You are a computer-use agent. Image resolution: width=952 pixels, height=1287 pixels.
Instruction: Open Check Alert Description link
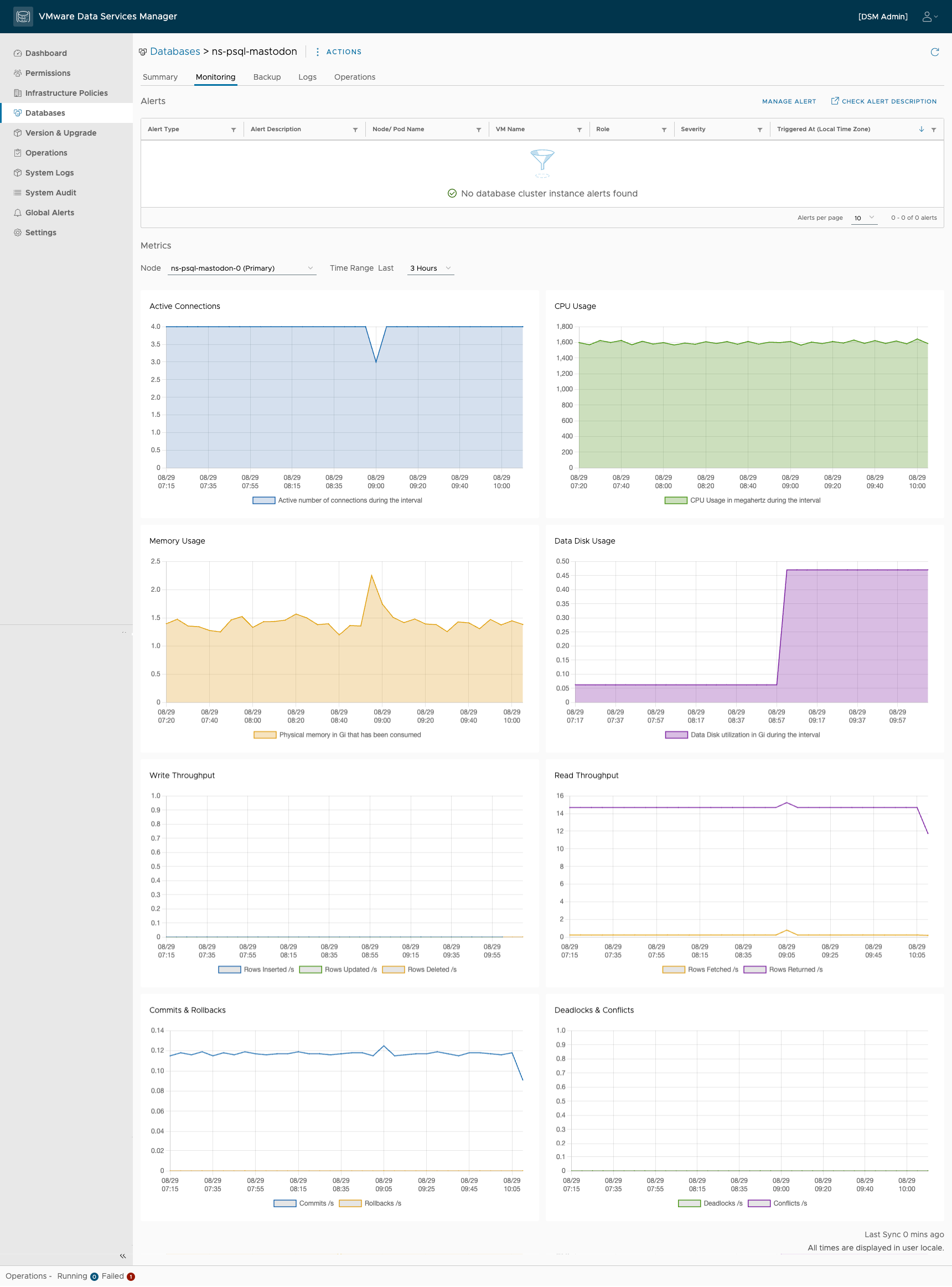tap(883, 101)
